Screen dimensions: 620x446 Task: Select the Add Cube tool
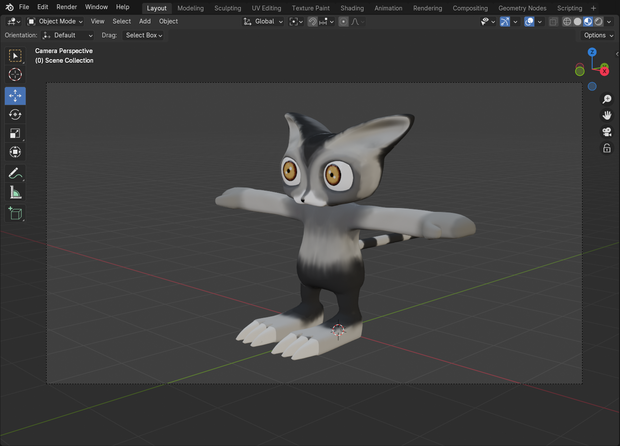(15, 214)
